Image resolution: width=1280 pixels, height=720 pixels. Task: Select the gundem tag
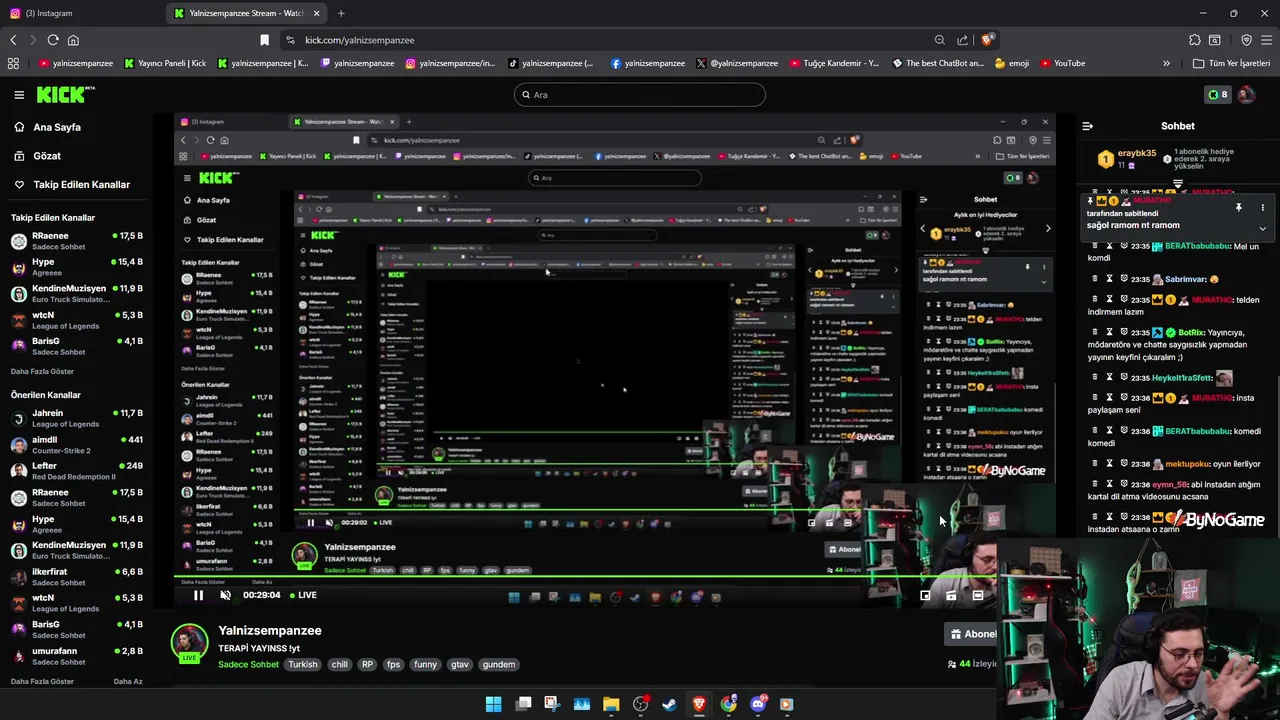[x=499, y=665]
